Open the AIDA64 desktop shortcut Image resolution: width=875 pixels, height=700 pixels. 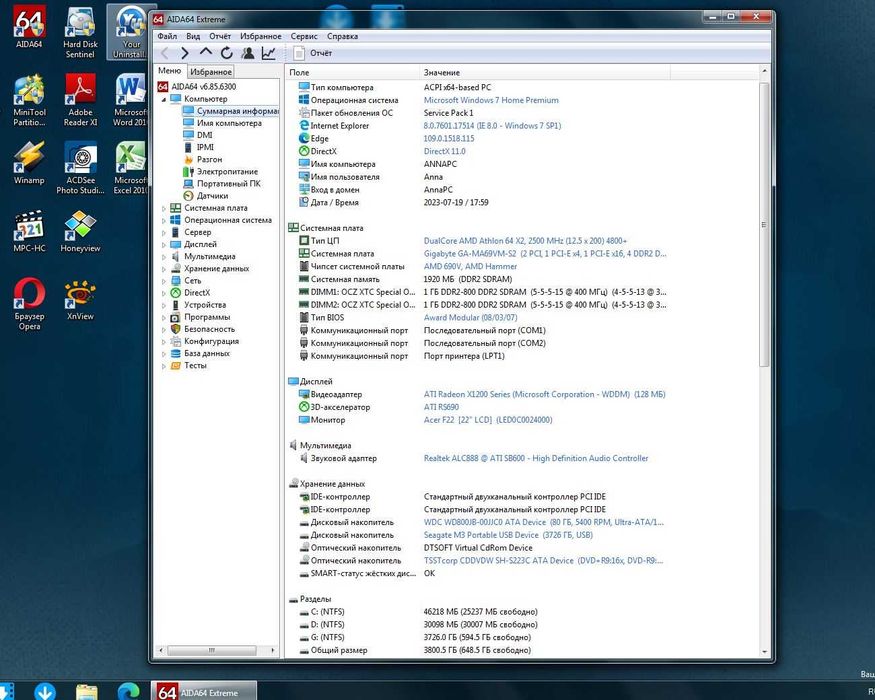[28, 27]
